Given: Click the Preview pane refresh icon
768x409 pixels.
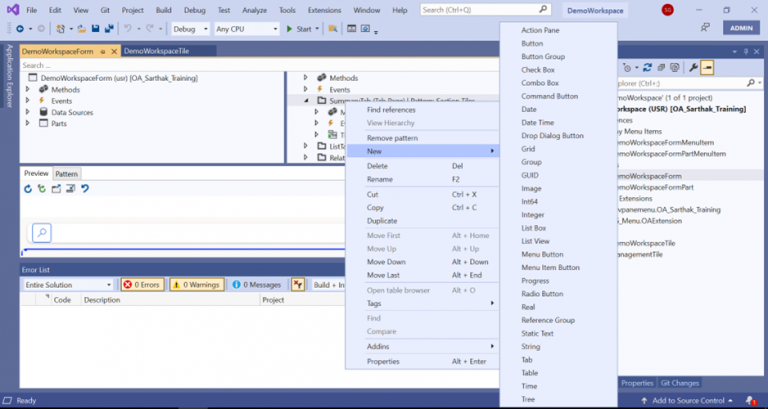Looking at the screenshot, I should point(28,189).
